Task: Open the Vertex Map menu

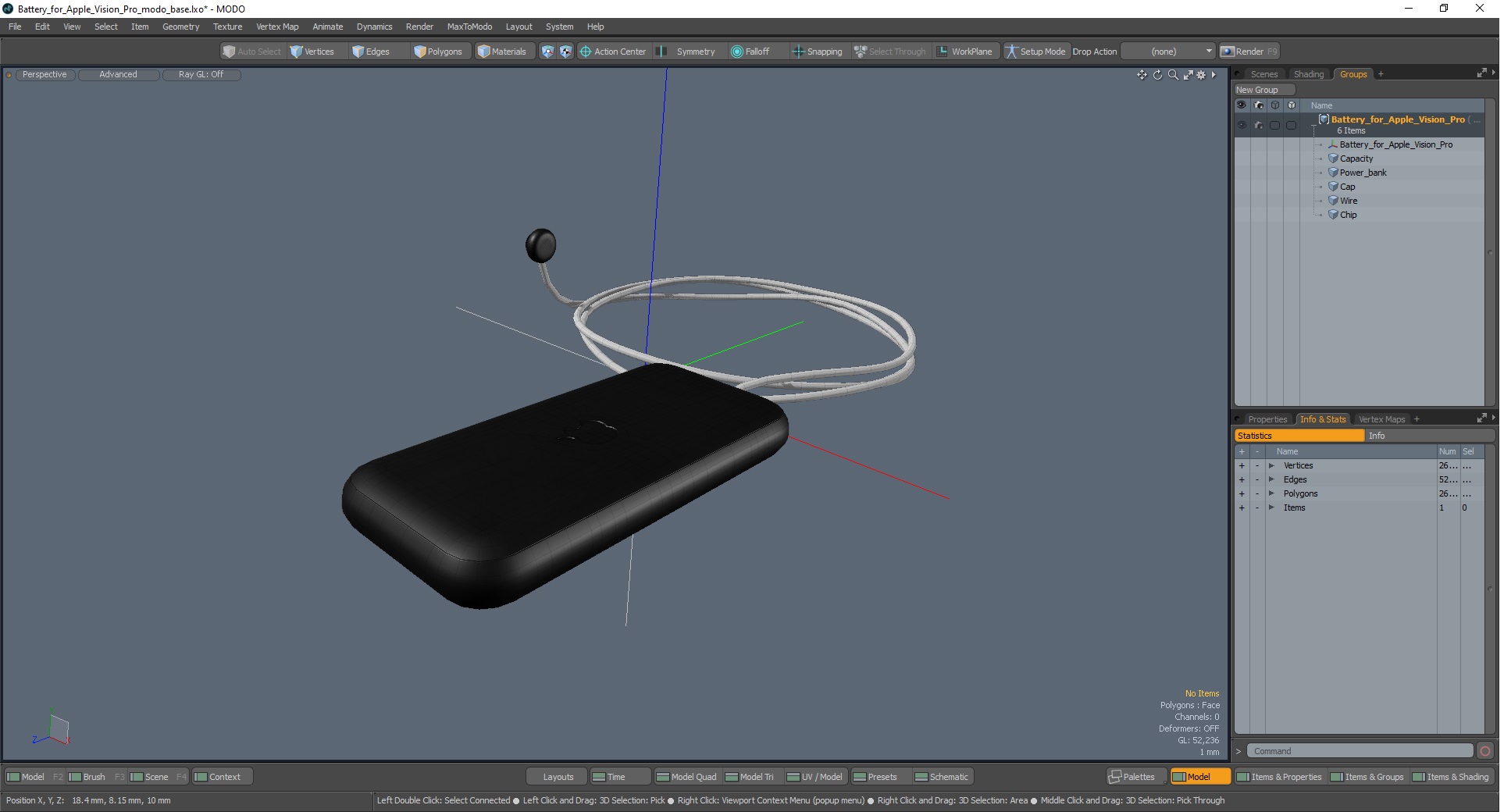Action: tap(277, 27)
